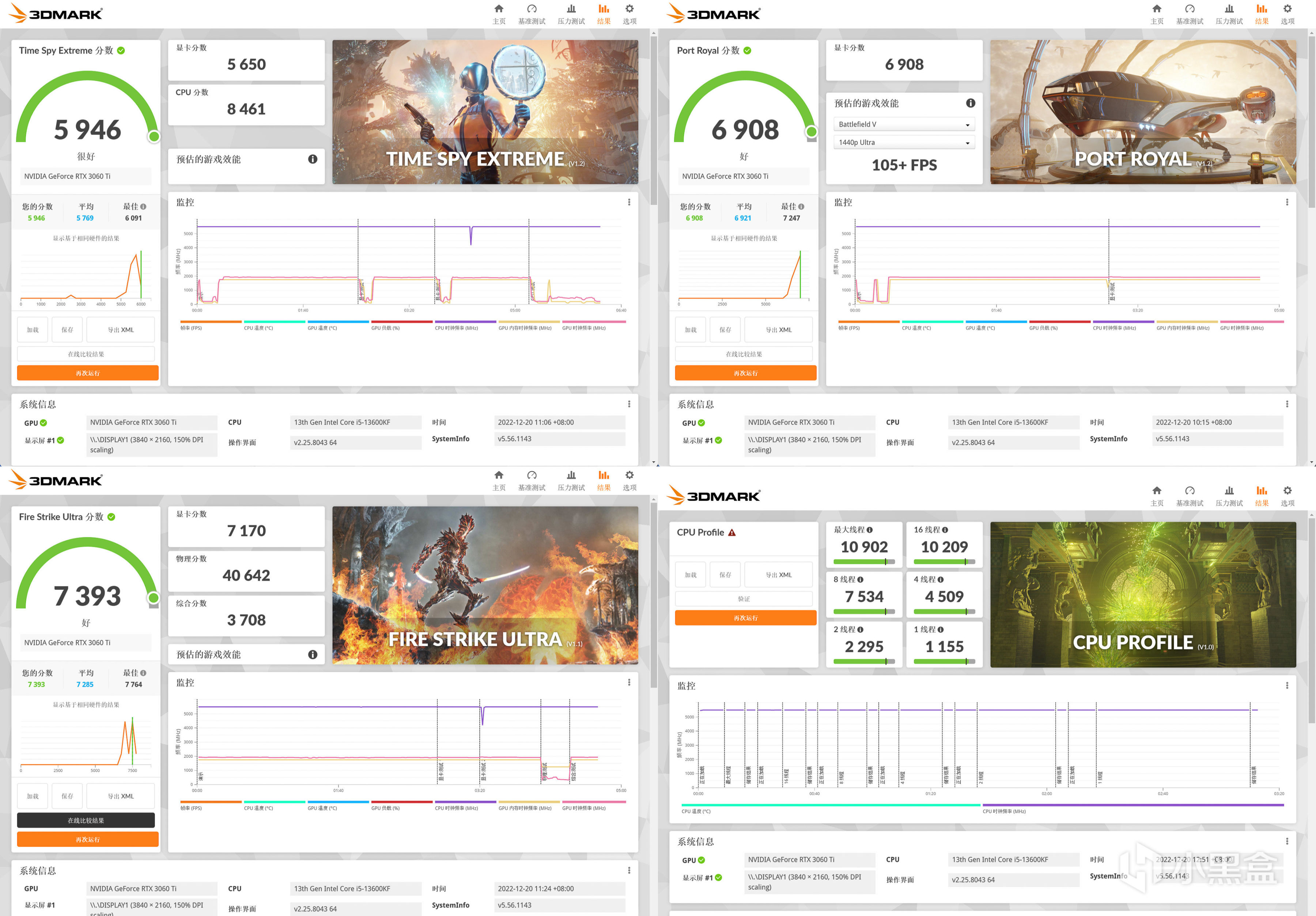This screenshot has height=916, width=1316.
Task: Open options gear icon in CPU Profile window
Action: (x=1287, y=491)
